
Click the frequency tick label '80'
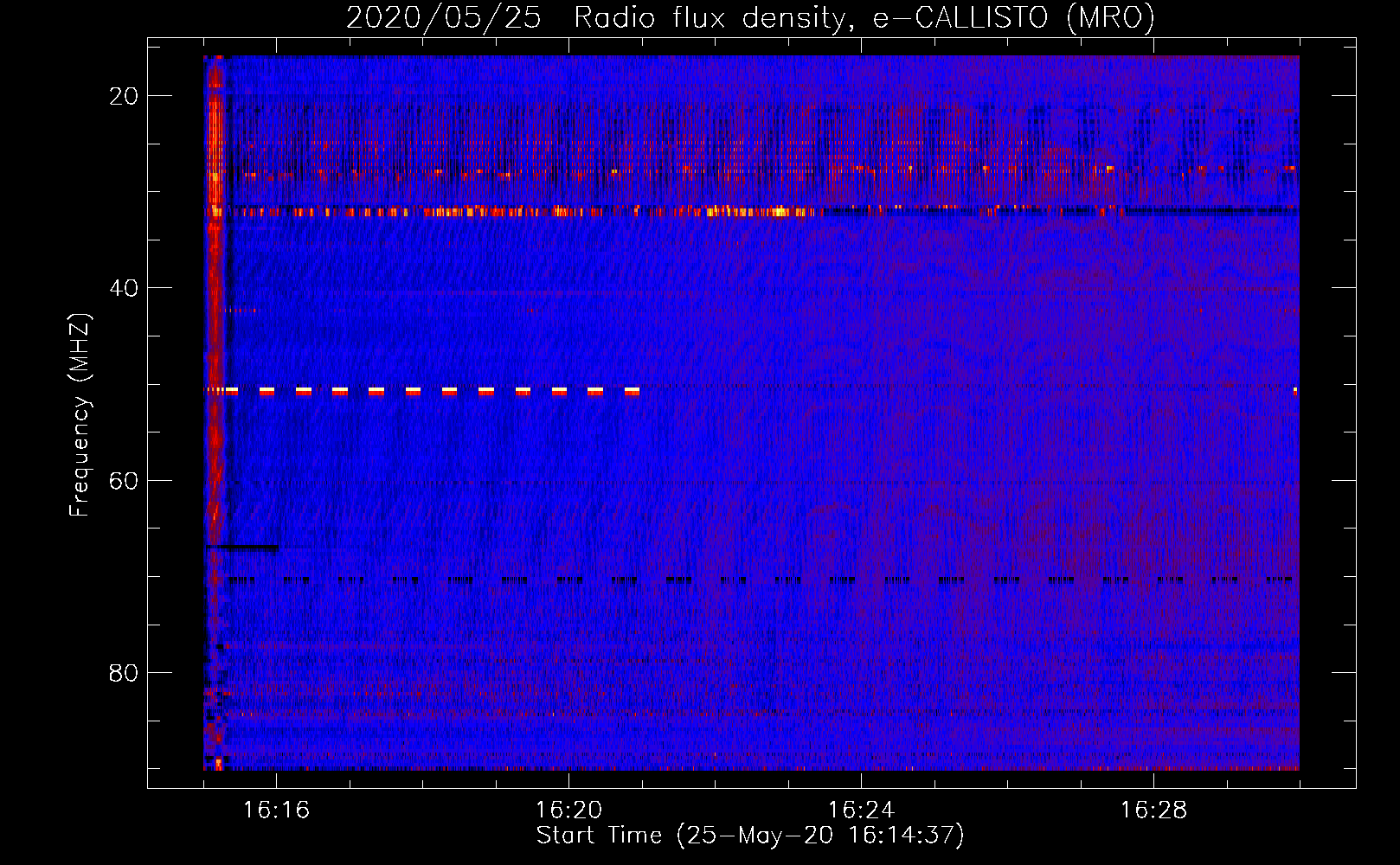pyautogui.click(x=124, y=673)
